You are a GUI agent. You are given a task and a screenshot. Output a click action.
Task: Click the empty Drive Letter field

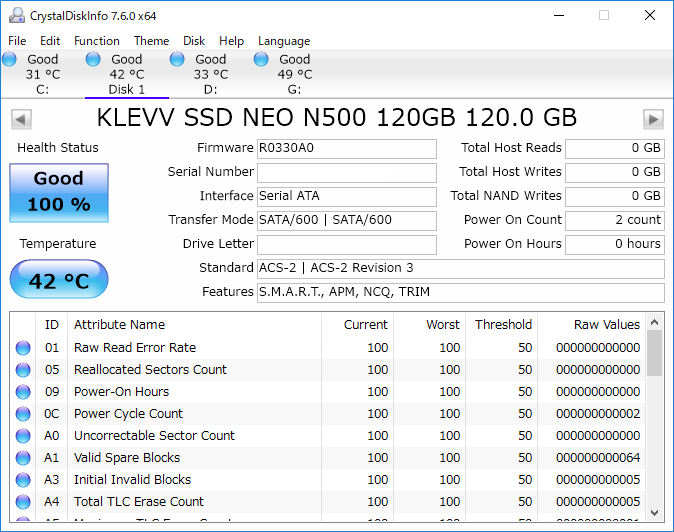(347, 245)
